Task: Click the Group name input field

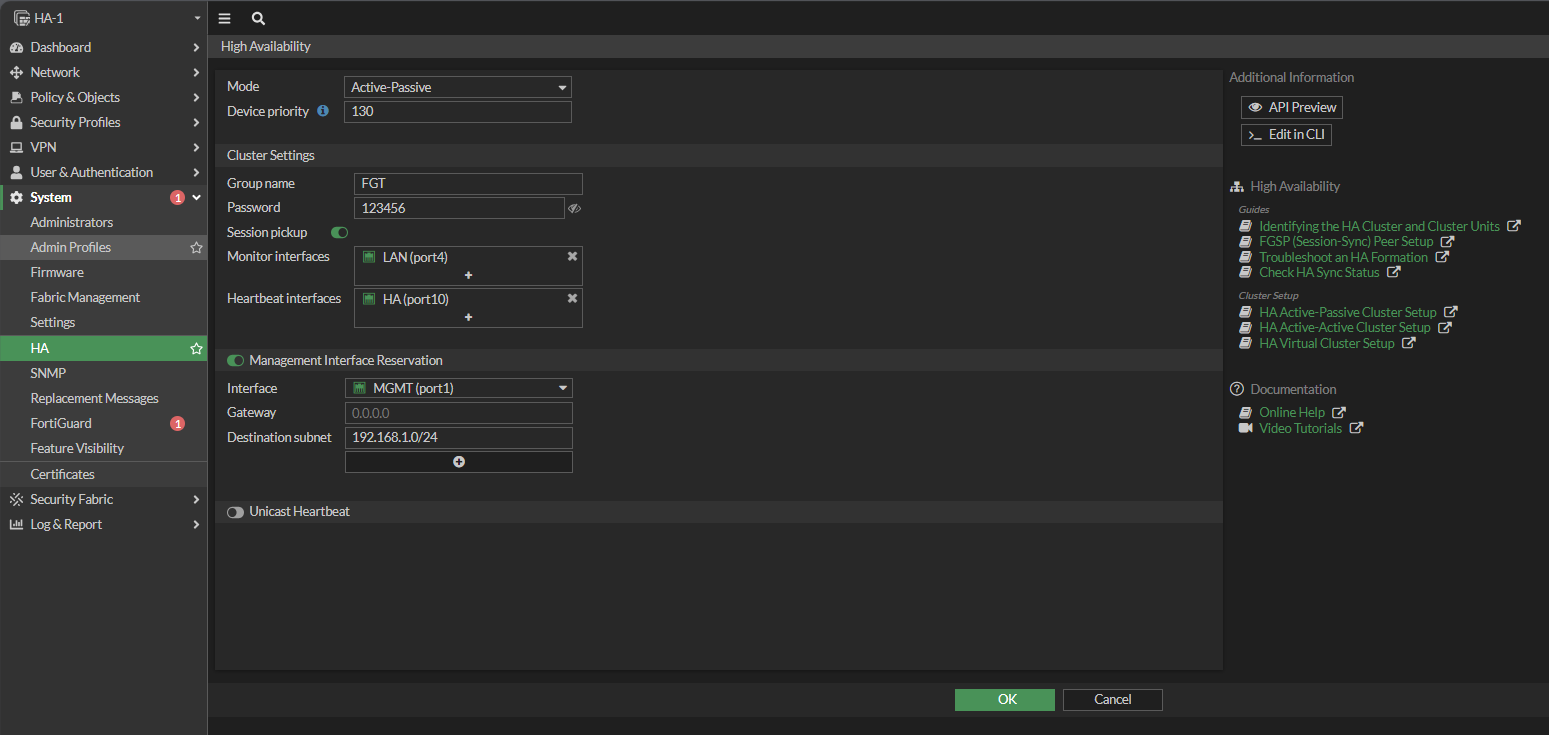Action: (468, 184)
